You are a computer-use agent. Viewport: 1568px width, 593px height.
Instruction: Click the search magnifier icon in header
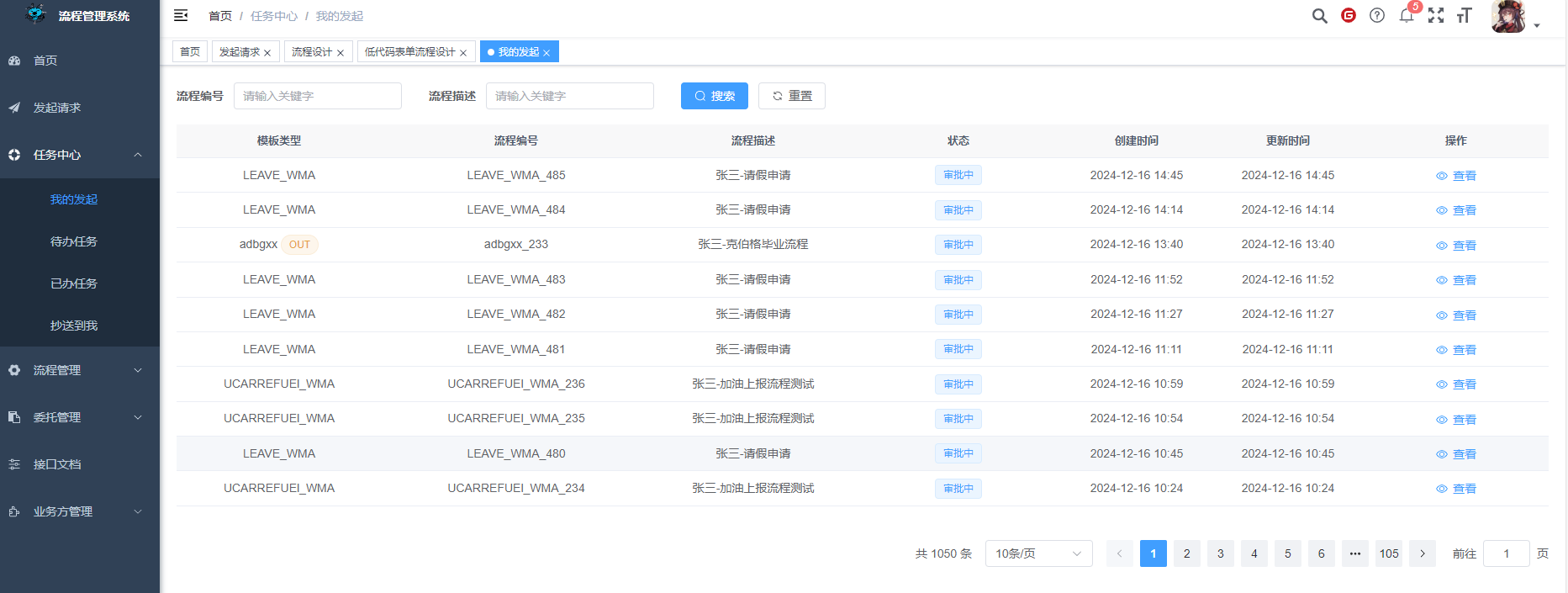point(1319,16)
